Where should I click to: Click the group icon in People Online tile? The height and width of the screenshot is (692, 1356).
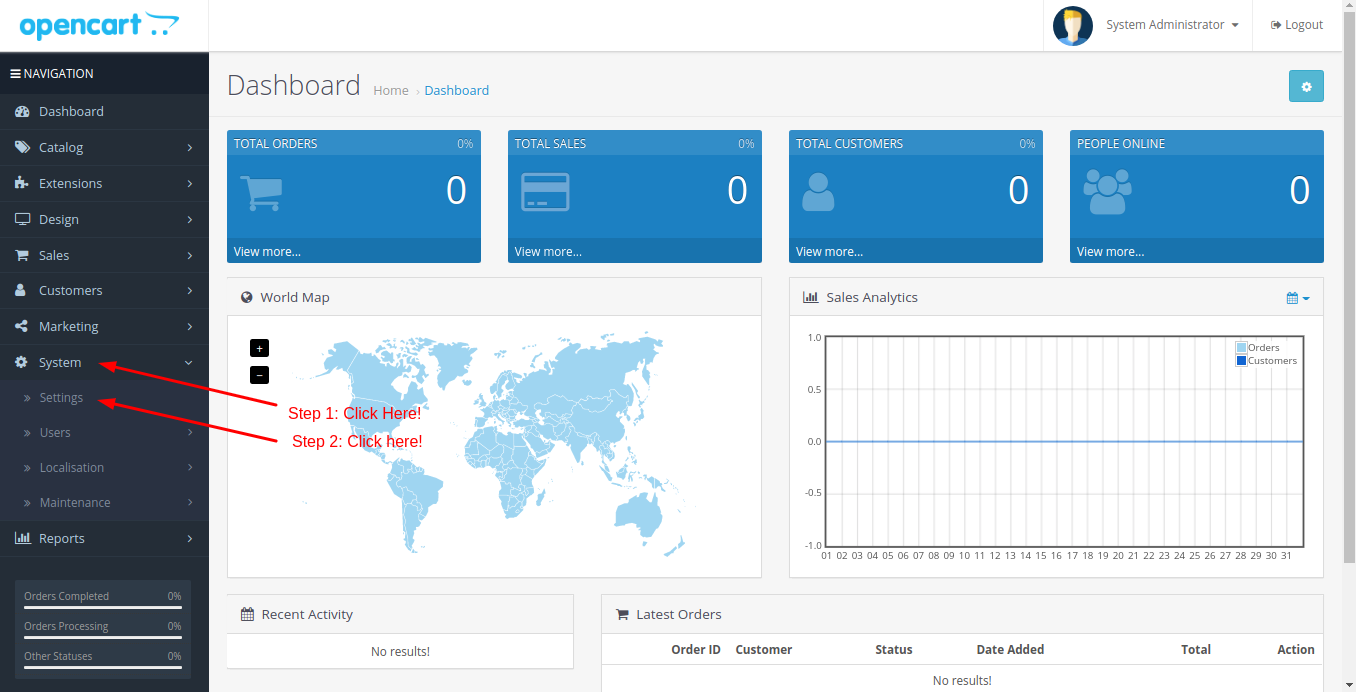pos(1108,192)
